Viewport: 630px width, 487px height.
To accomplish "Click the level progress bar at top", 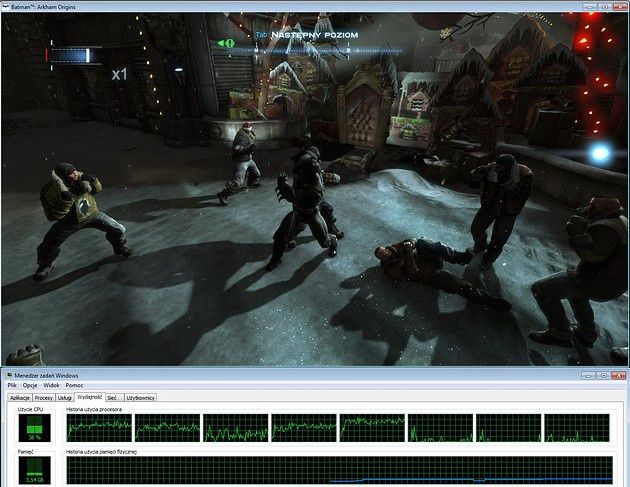I will click(x=317, y=51).
